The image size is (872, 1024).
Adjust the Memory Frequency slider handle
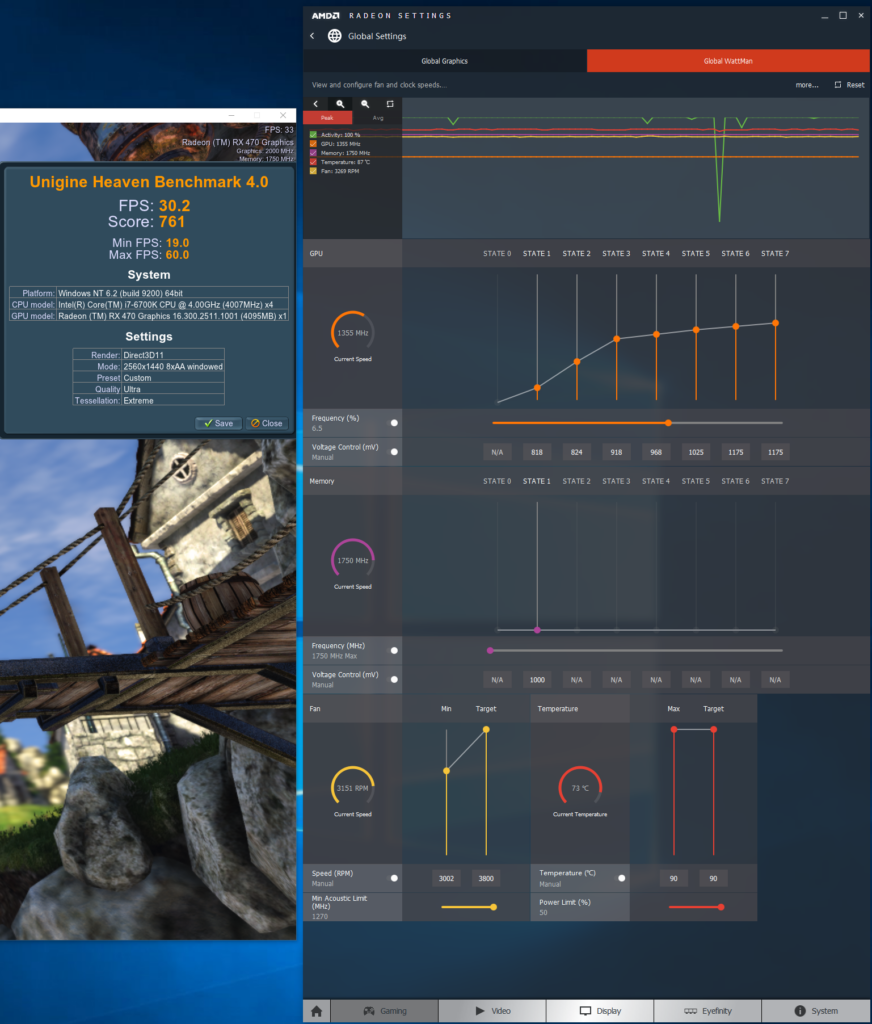[491, 650]
